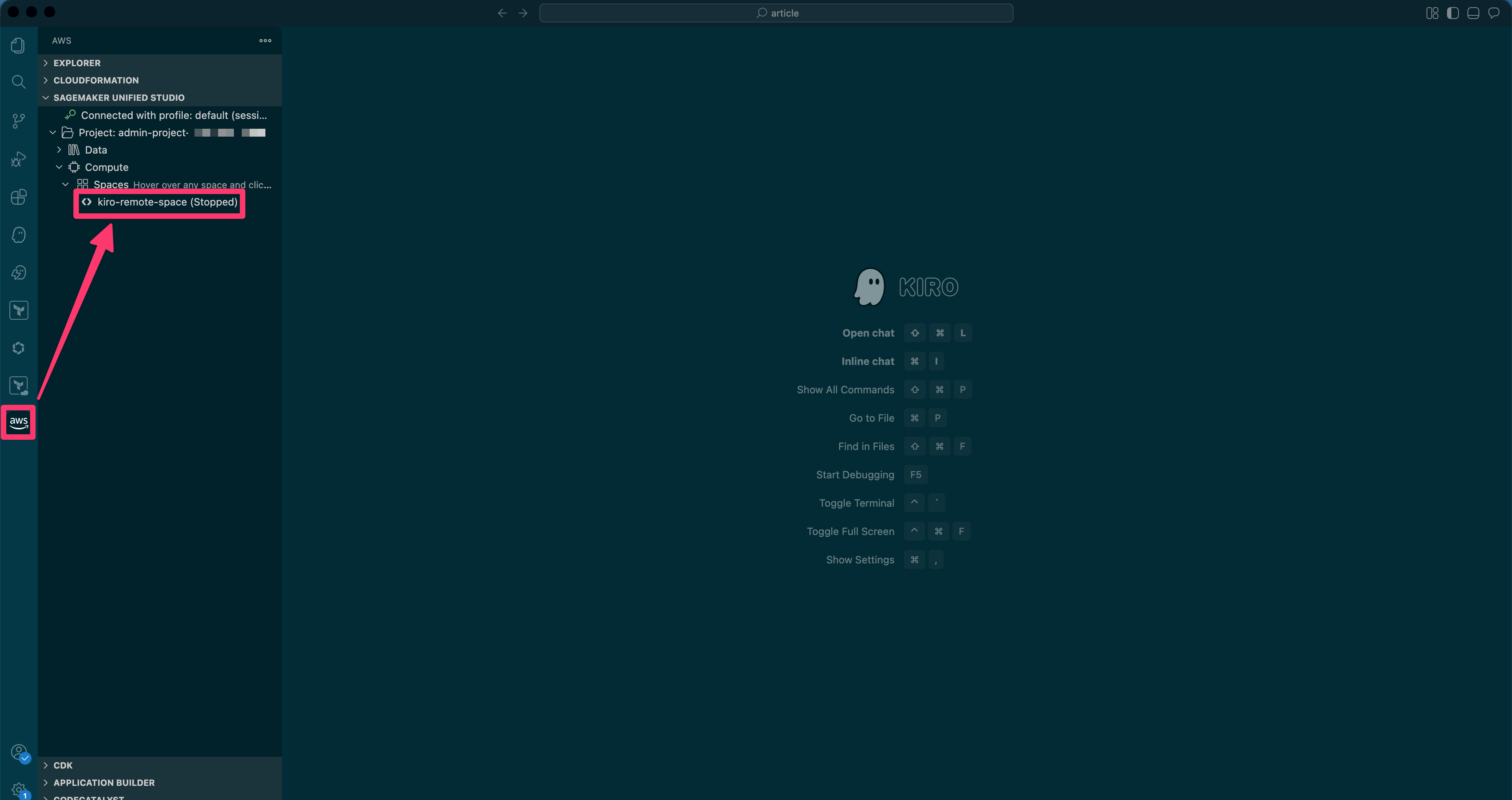This screenshot has height=800, width=1512.
Task: Open the Customize Layout icon
Action: (x=1432, y=13)
